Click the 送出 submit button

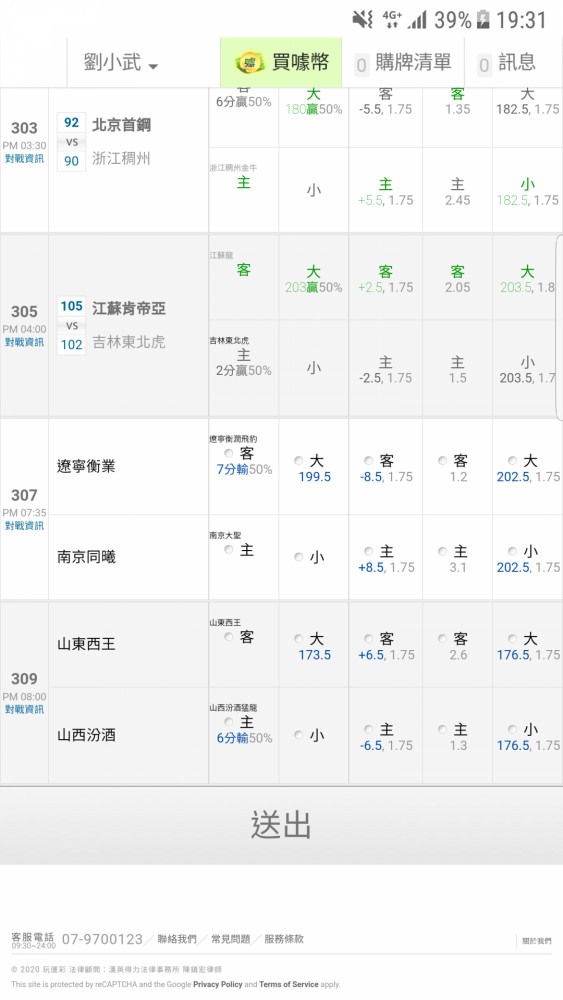(x=281, y=825)
